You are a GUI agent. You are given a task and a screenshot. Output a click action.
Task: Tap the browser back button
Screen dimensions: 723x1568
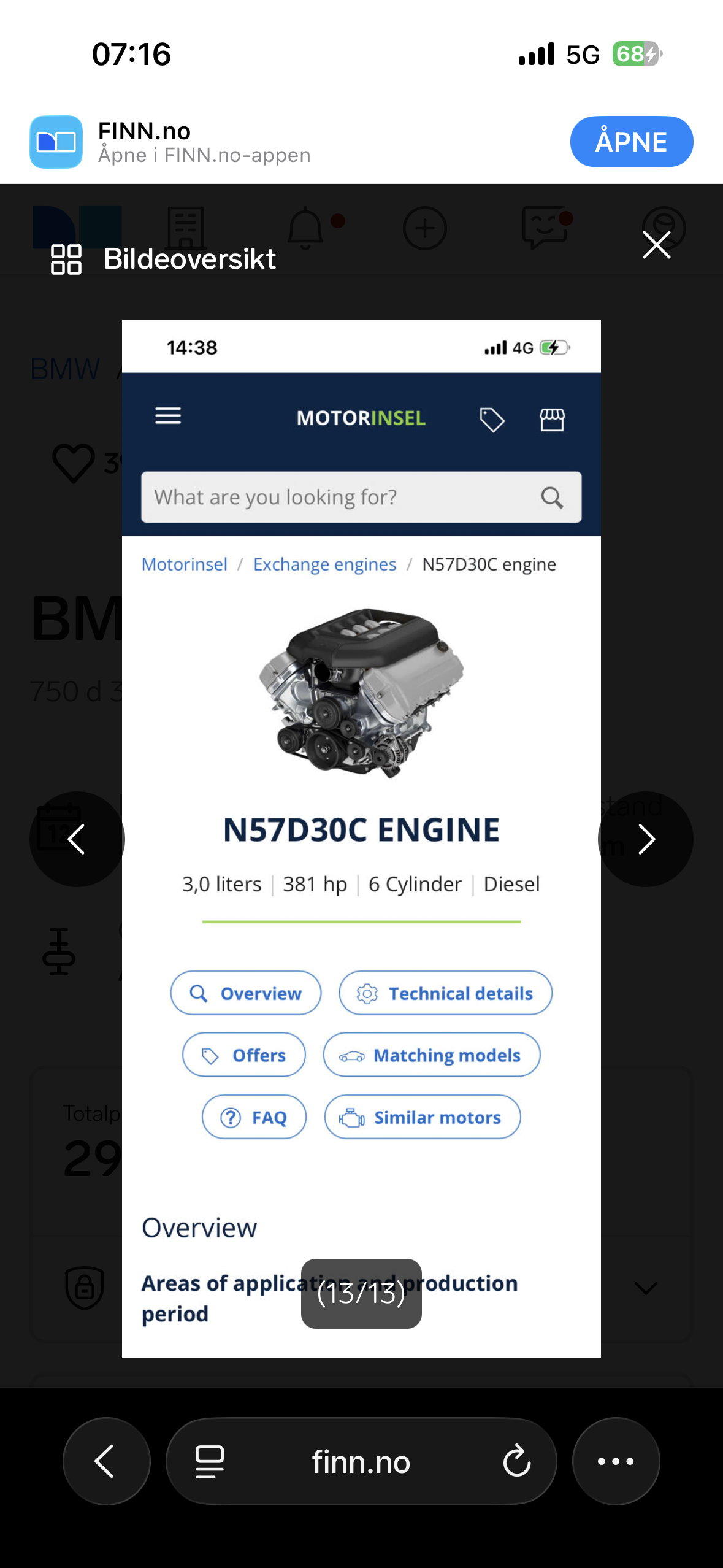[106, 1461]
